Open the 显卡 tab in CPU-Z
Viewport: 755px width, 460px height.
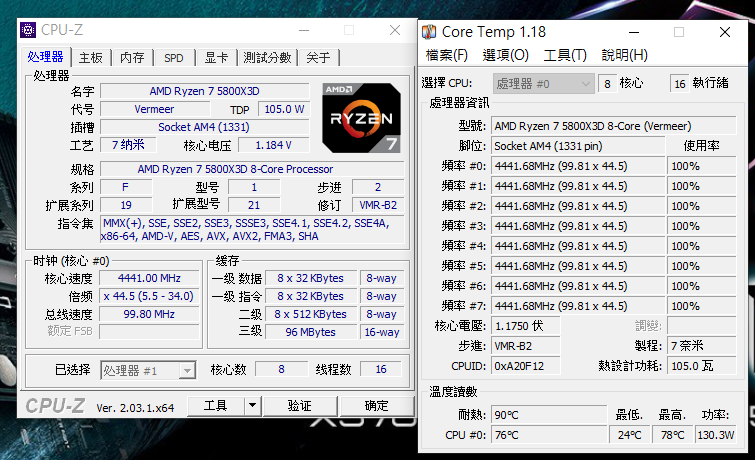216,58
